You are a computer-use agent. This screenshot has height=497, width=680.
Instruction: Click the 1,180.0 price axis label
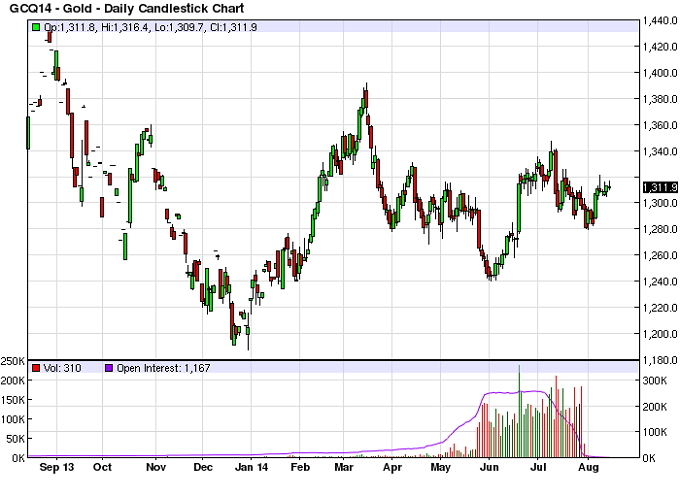coord(660,360)
